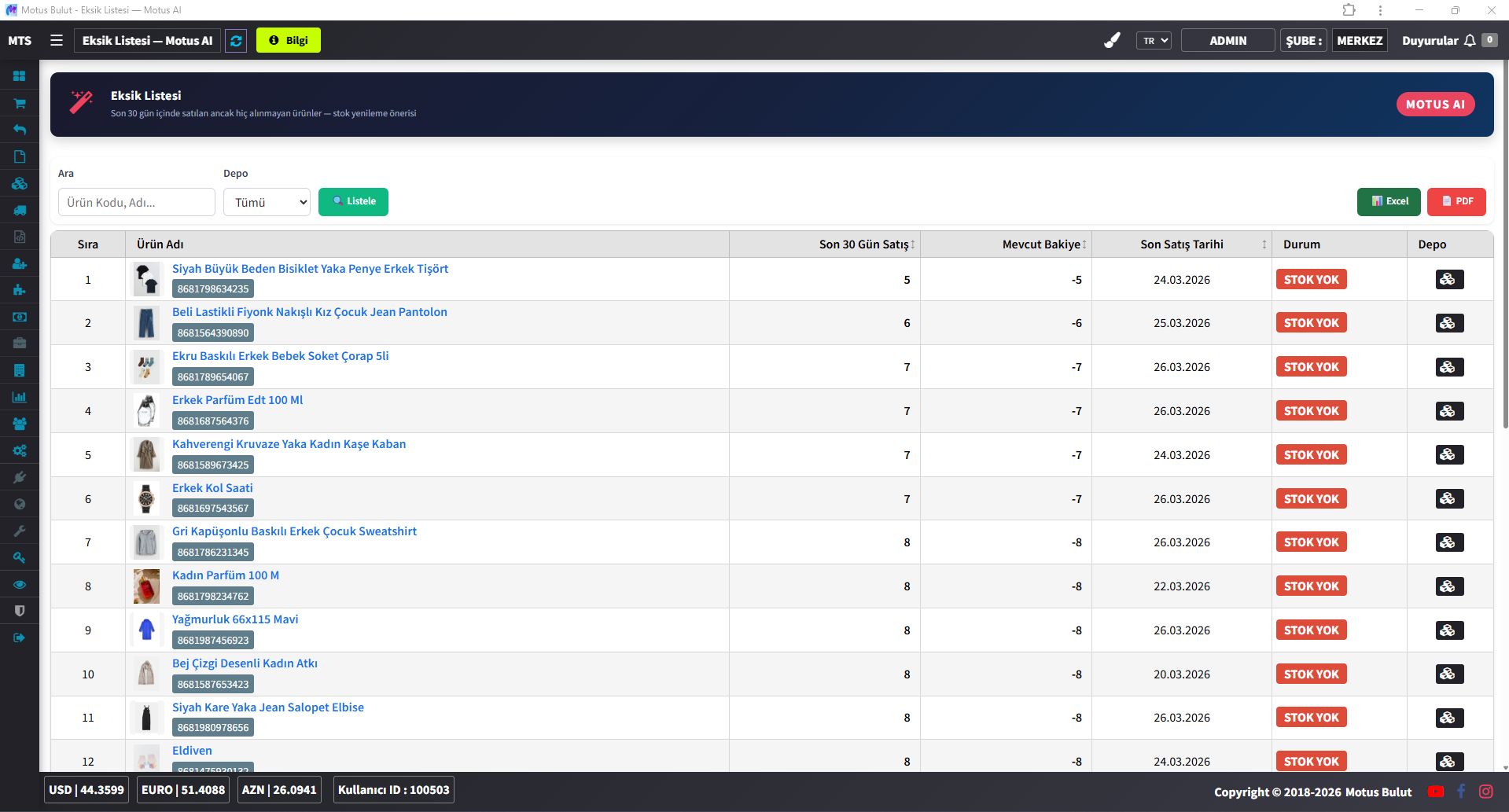Screen dimensions: 1509x812
Task: Open the Yağmurluk 66x115 Mavi product link
Action: click(235, 619)
